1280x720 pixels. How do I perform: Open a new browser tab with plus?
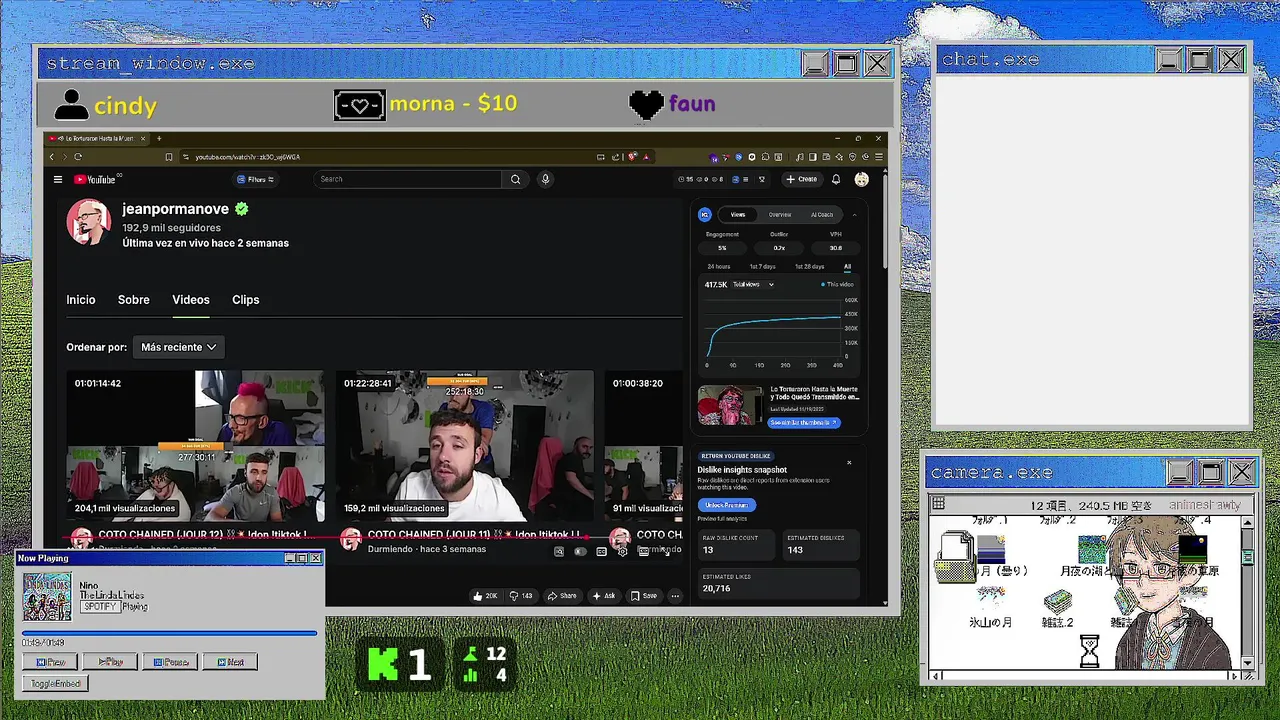pyautogui.click(x=159, y=138)
